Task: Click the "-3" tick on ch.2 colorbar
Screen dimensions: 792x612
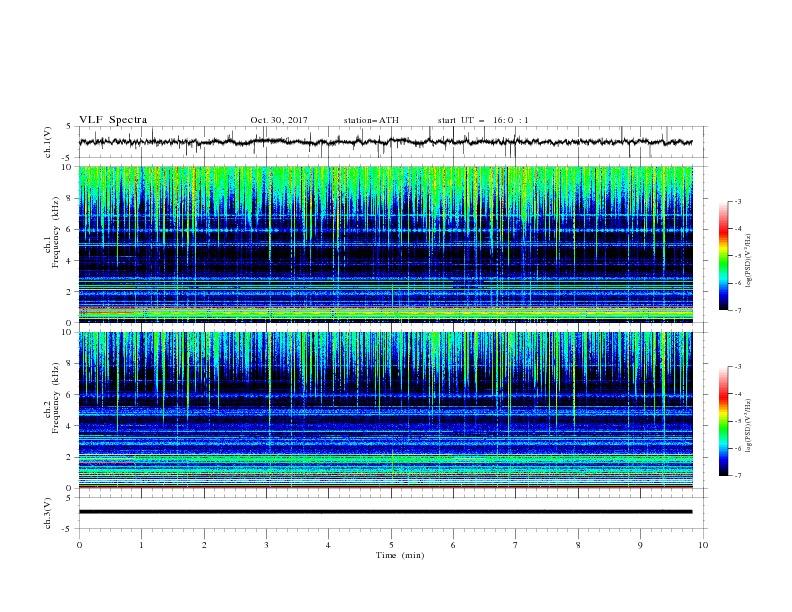Action: pos(738,367)
